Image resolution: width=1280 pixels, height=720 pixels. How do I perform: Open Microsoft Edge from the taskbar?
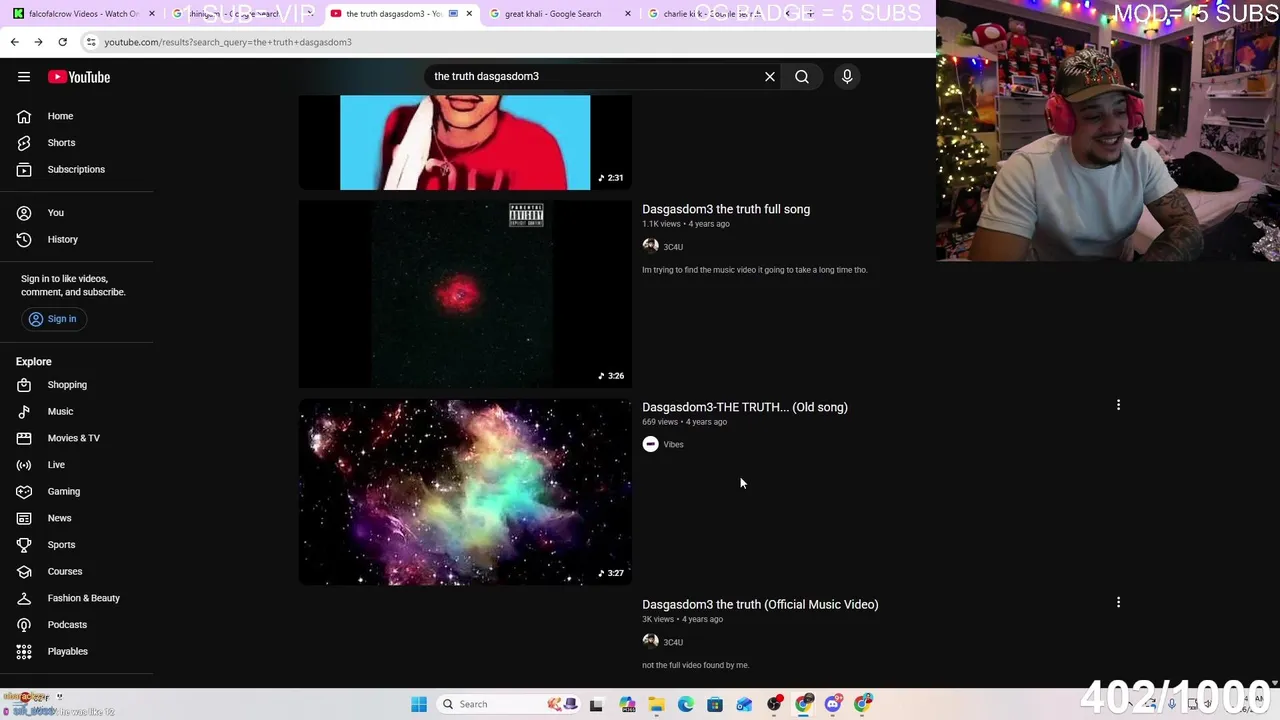(686, 704)
